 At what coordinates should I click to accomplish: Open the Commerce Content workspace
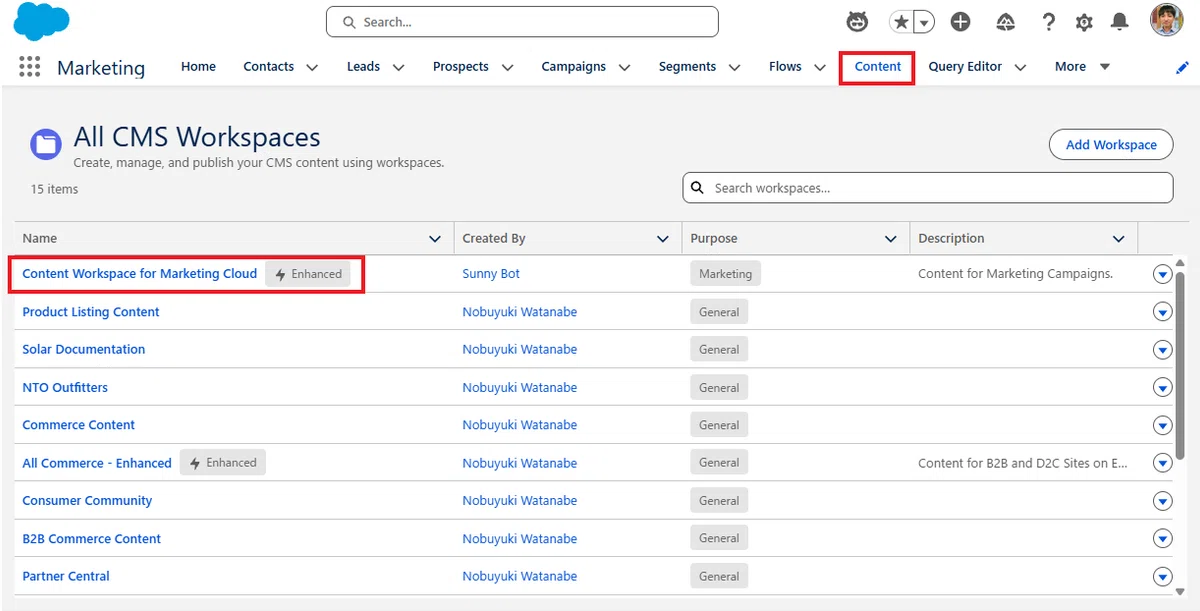click(x=78, y=425)
